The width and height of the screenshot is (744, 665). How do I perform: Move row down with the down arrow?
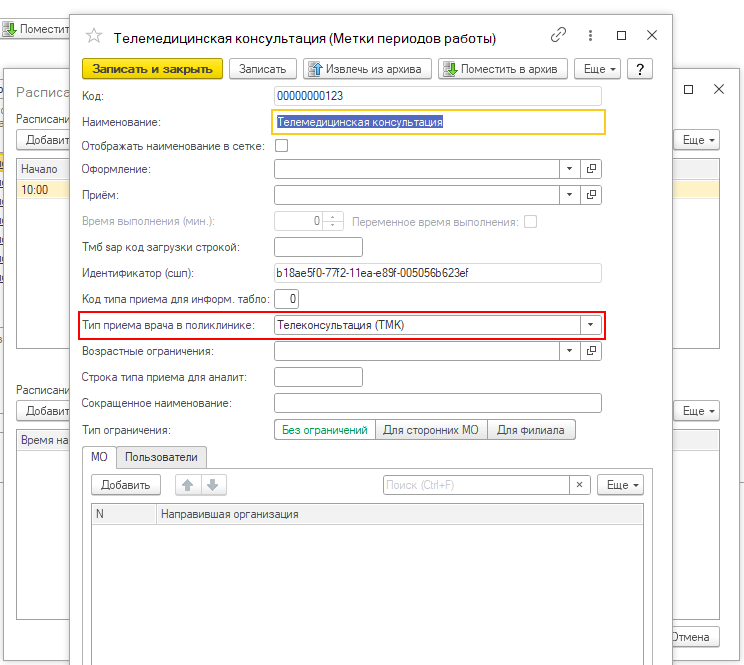(x=213, y=485)
